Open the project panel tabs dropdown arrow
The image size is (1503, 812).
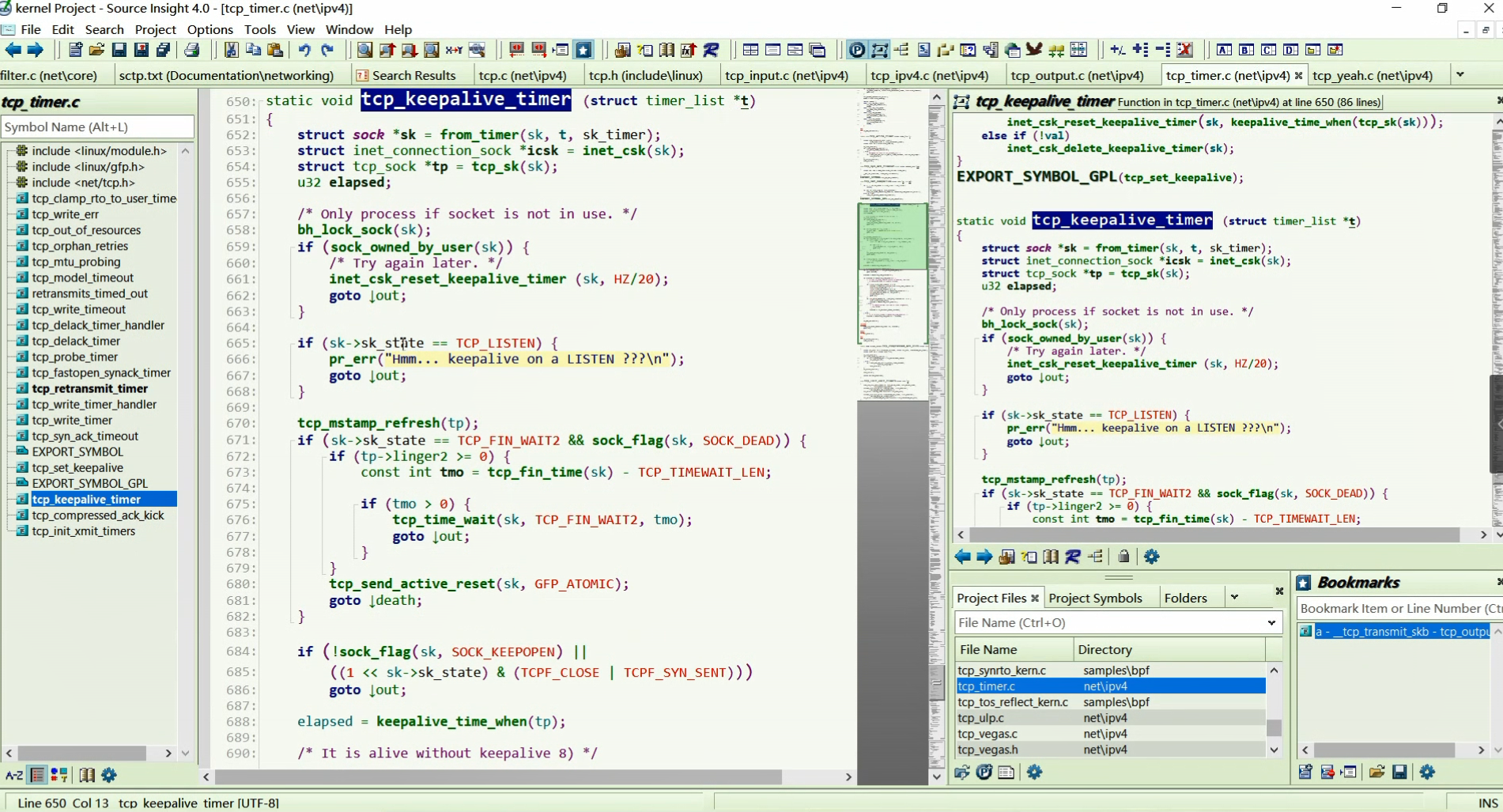coord(1234,597)
